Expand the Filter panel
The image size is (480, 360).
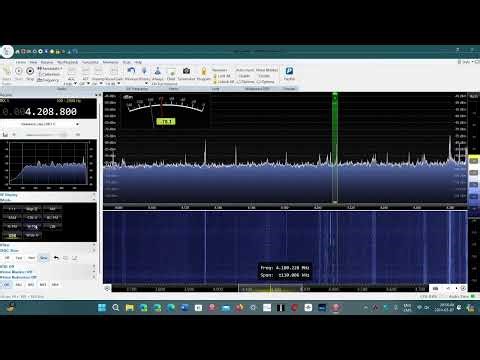[x=94, y=245]
